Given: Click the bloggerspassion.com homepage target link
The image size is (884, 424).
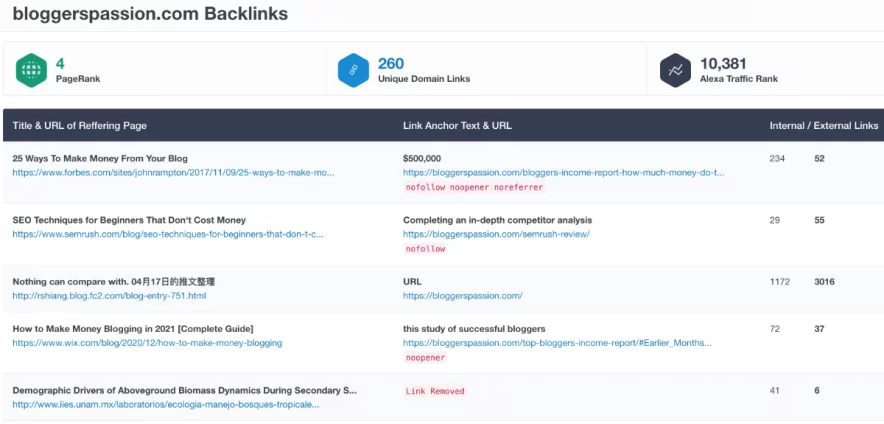Looking at the screenshot, I should [x=463, y=295].
